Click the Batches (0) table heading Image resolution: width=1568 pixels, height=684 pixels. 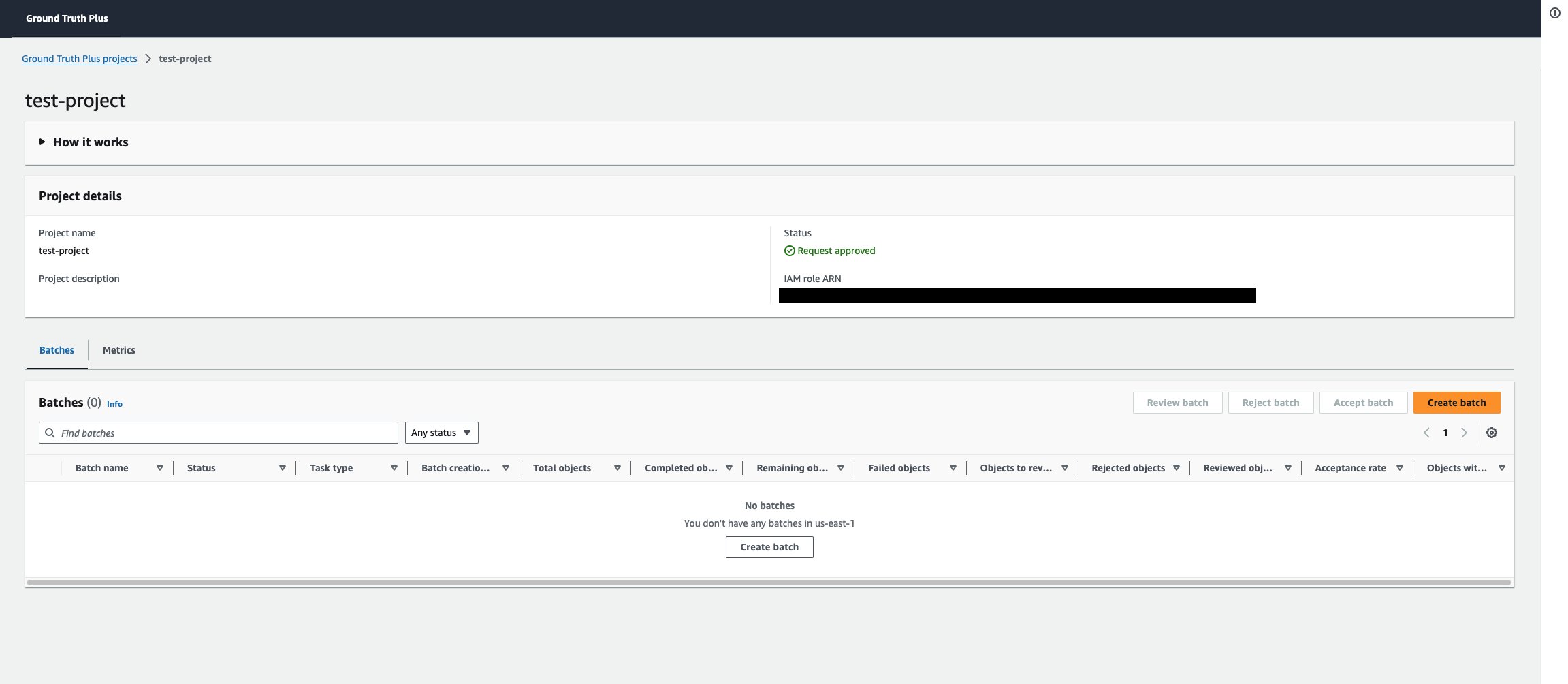(x=70, y=403)
